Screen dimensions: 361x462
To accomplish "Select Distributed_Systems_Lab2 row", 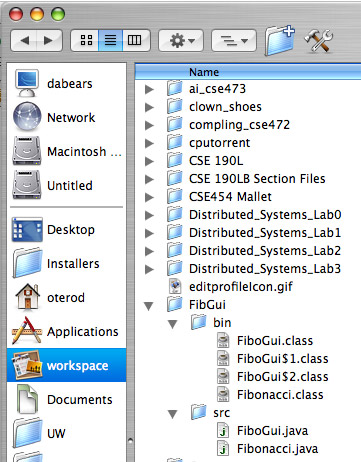I will pyautogui.click(x=248, y=251).
